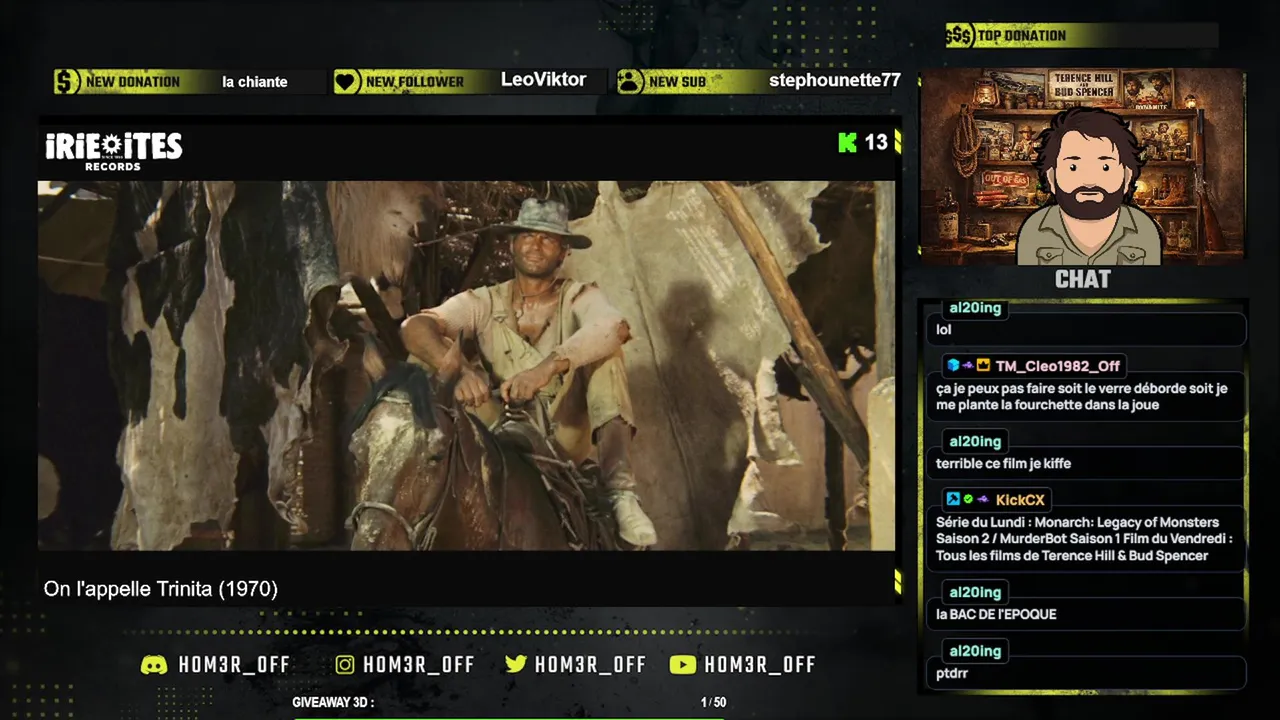Click the Discord icon
This screenshot has height=720, width=1280.
point(154,665)
